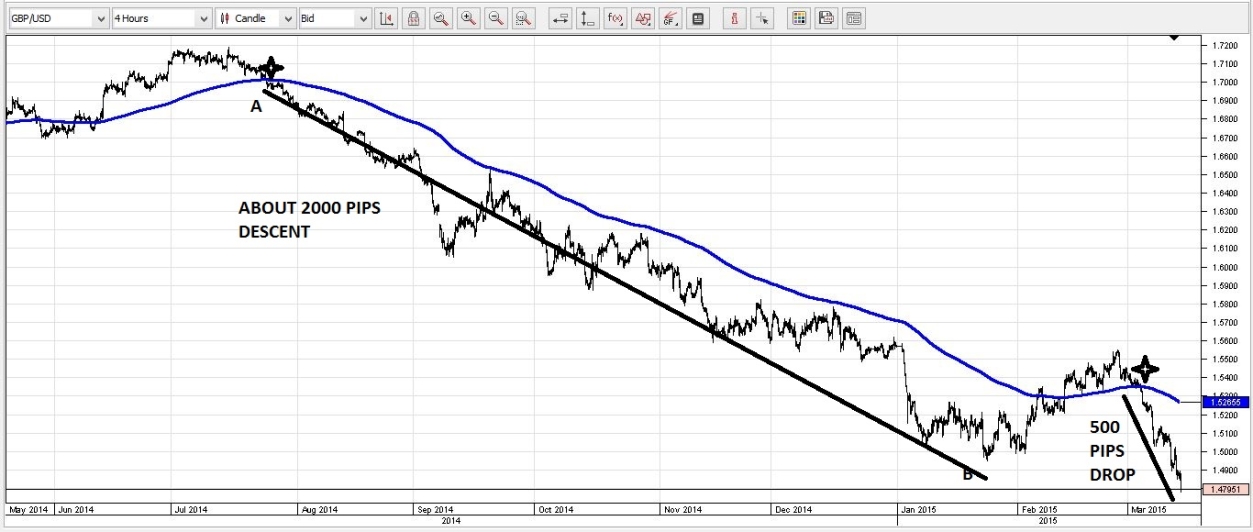Click the black triangle marker above the chart
Screen dimensions: 1253x532
(x=1174, y=37)
